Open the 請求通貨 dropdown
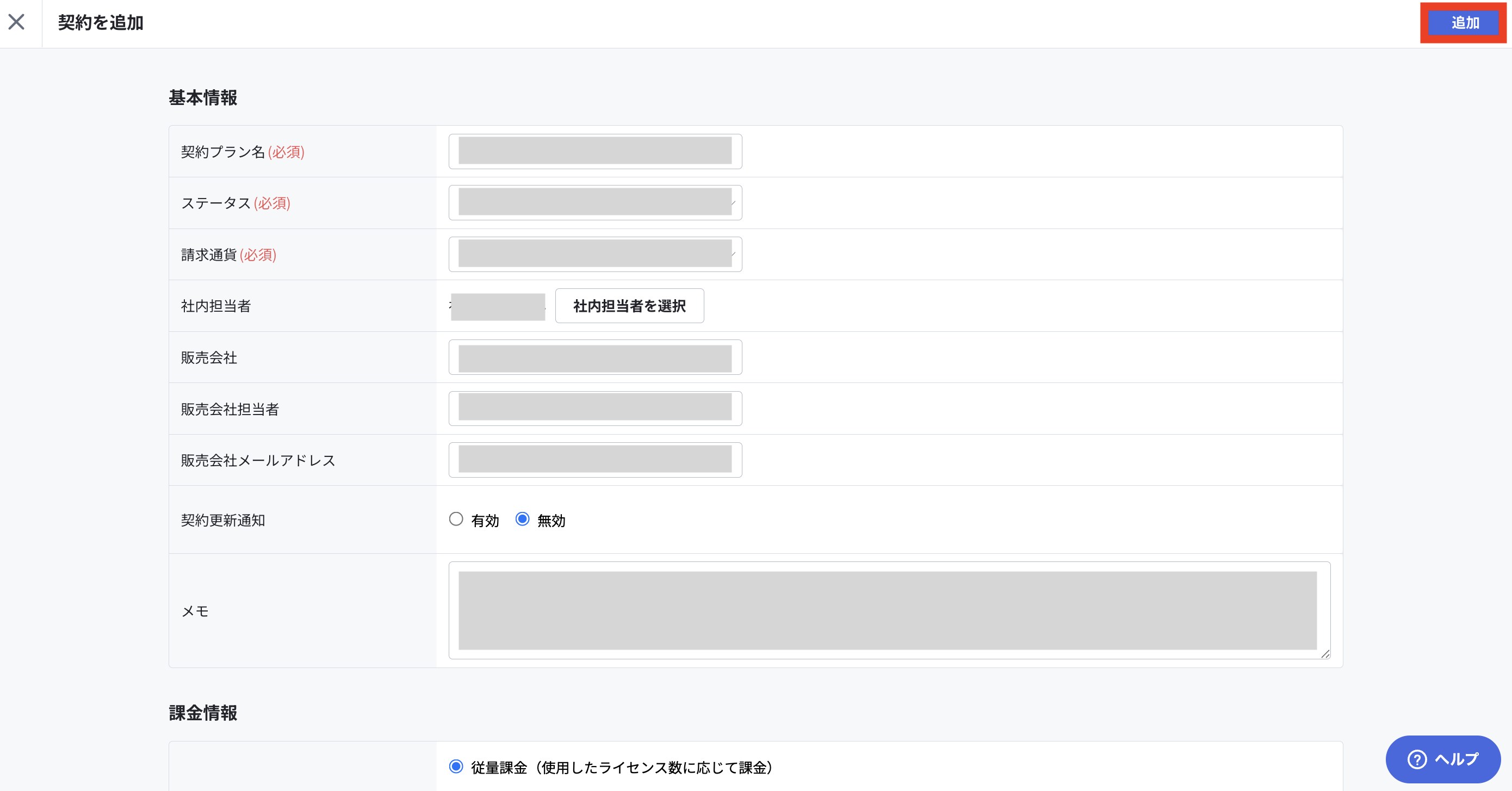This screenshot has height=791, width=1512. click(595, 254)
